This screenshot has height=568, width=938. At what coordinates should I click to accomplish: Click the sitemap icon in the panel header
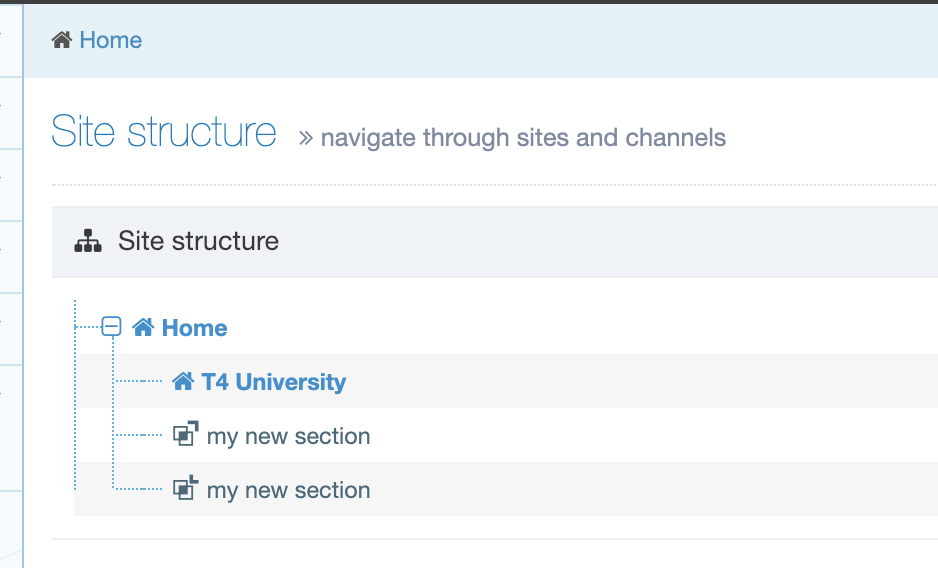(88, 241)
